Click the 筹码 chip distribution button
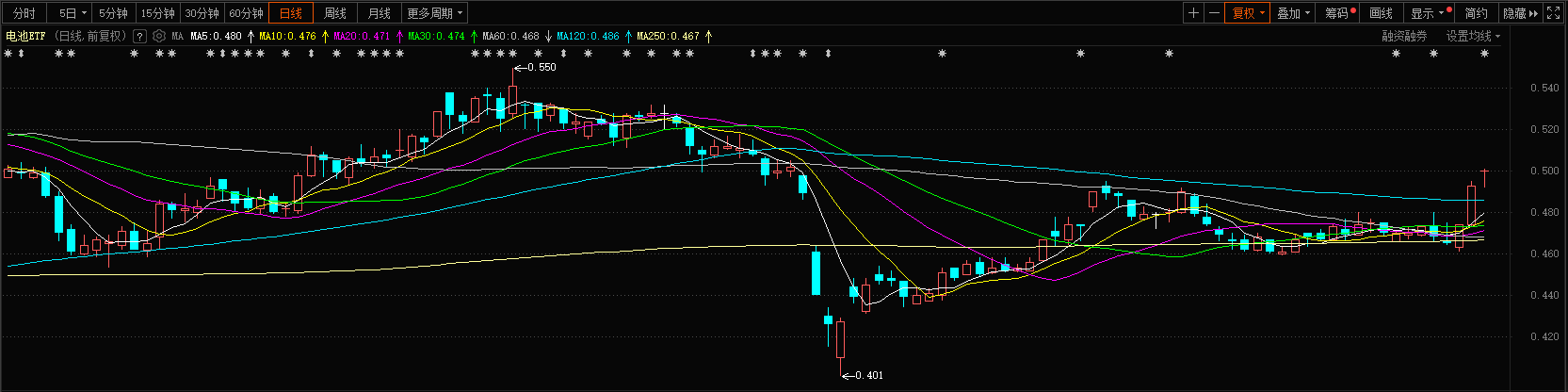The height and width of the screenshot is (392, 1568). pyautogui.click(x=1339, y=13)
